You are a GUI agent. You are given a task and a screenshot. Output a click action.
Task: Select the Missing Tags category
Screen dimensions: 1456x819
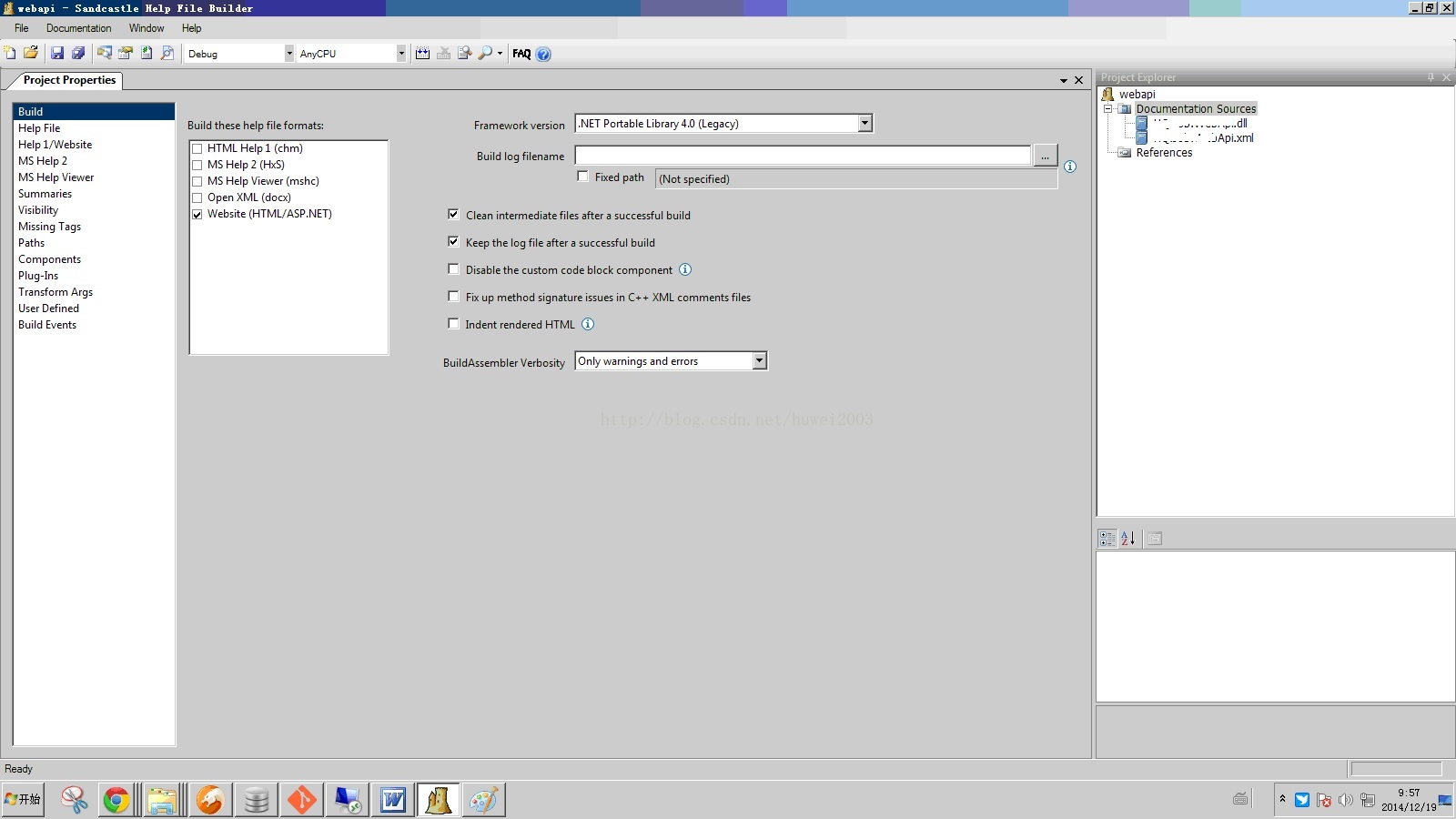pos(49,227)
